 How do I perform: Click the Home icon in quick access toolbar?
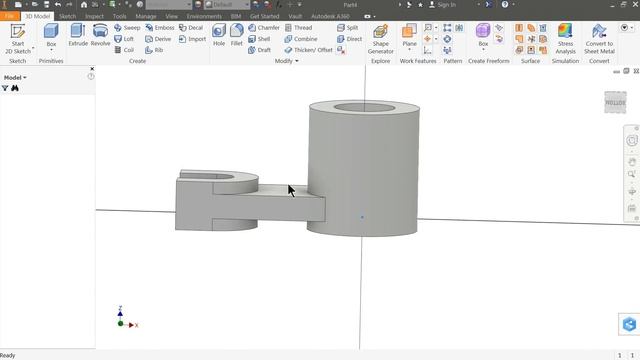(x=84, y=4)
